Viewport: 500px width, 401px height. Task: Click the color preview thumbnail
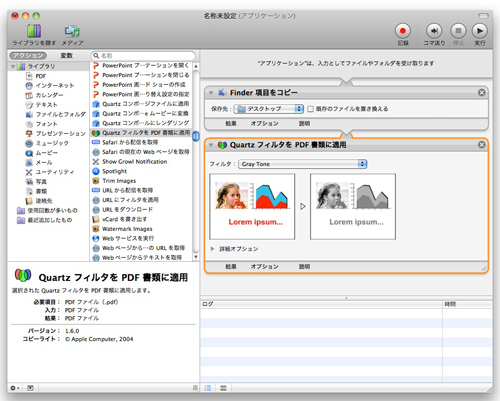(x=252, y=206)
